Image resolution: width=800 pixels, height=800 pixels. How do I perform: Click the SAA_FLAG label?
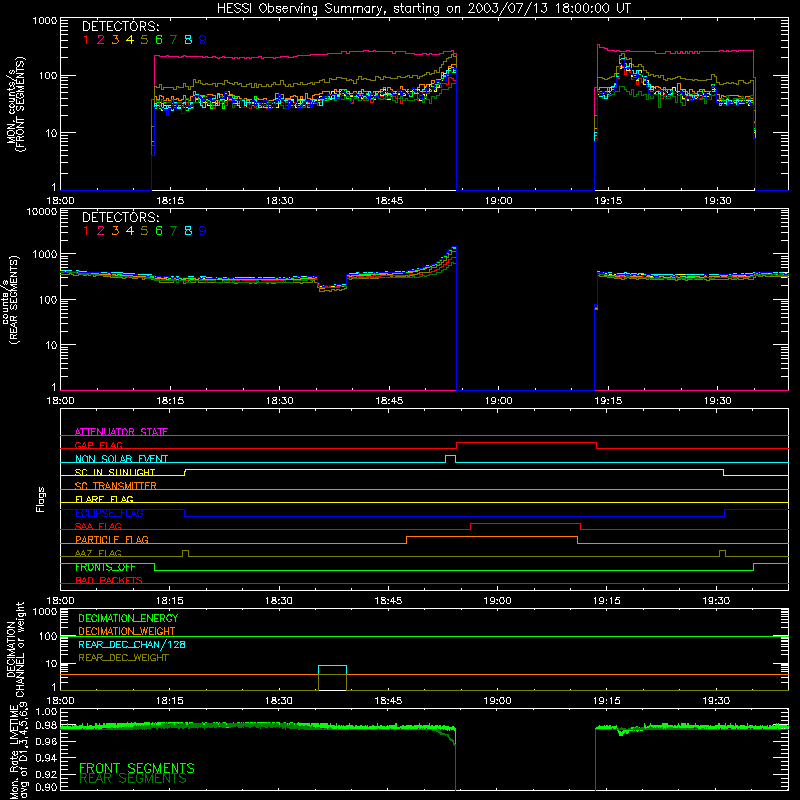pos(98,526)
